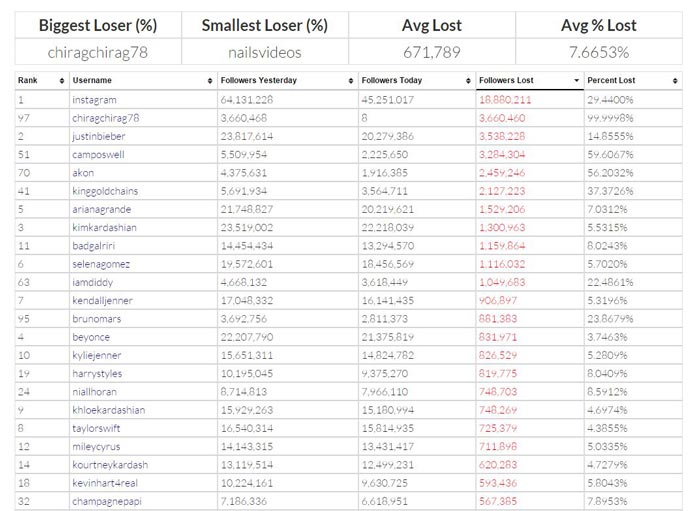Screen dimensions: 700x511
Task: Click beyonce's 21,375,819 followers today
Action: (388, 337)
